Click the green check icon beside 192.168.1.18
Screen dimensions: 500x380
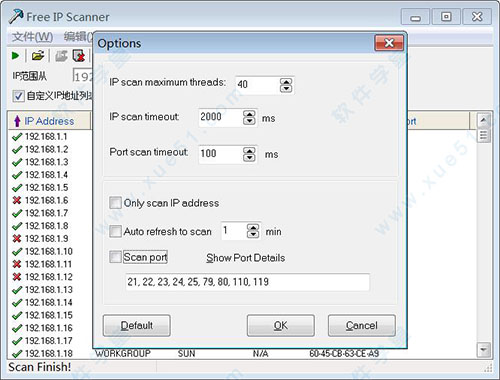17,354
